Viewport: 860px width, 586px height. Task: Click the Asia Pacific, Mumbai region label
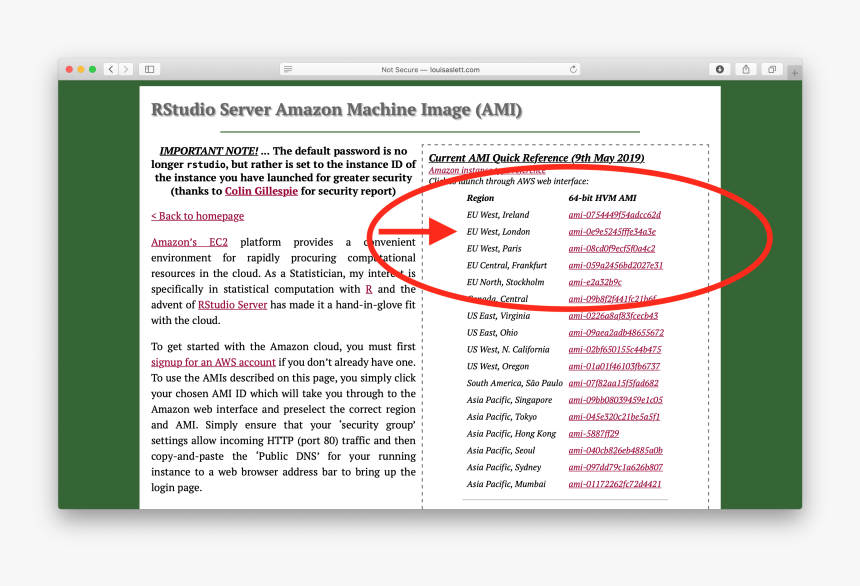(506, 484)
